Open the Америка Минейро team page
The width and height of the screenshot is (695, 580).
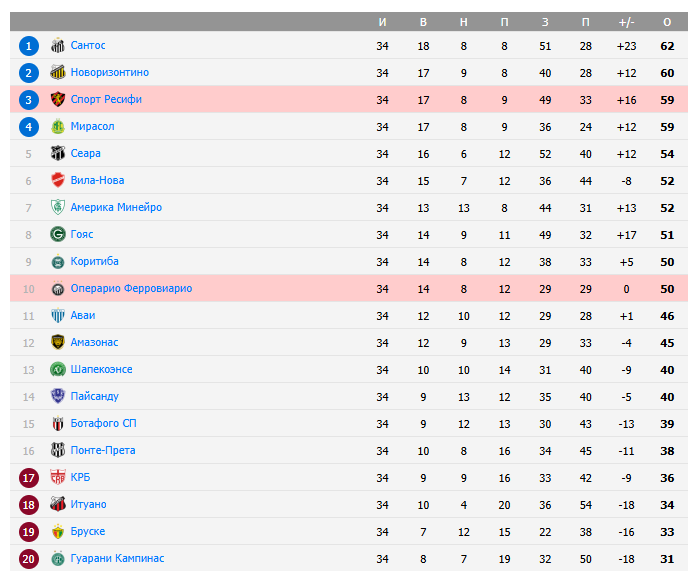116,208
